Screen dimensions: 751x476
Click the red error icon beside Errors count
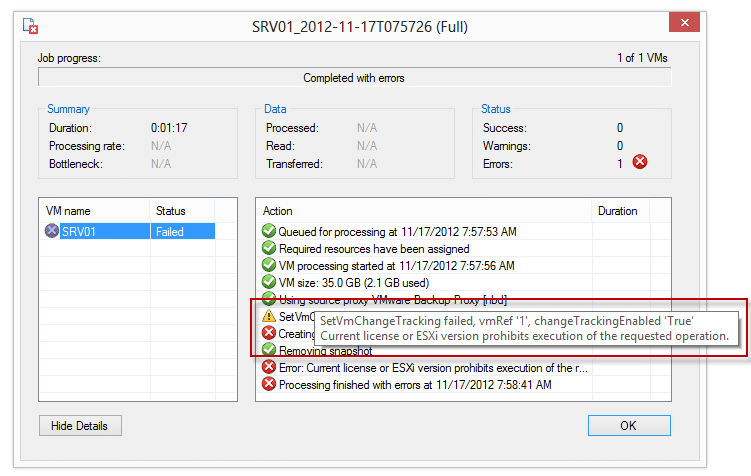pyautogui.click(x=640, y=162)
